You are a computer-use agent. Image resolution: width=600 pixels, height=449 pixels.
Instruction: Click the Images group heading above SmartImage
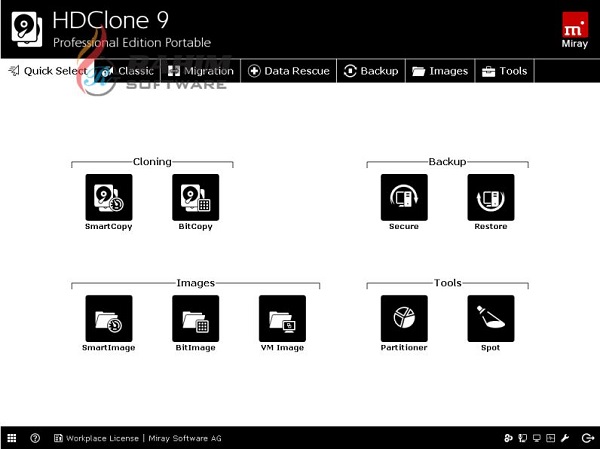pyautogui.click(x=196, y=283)
